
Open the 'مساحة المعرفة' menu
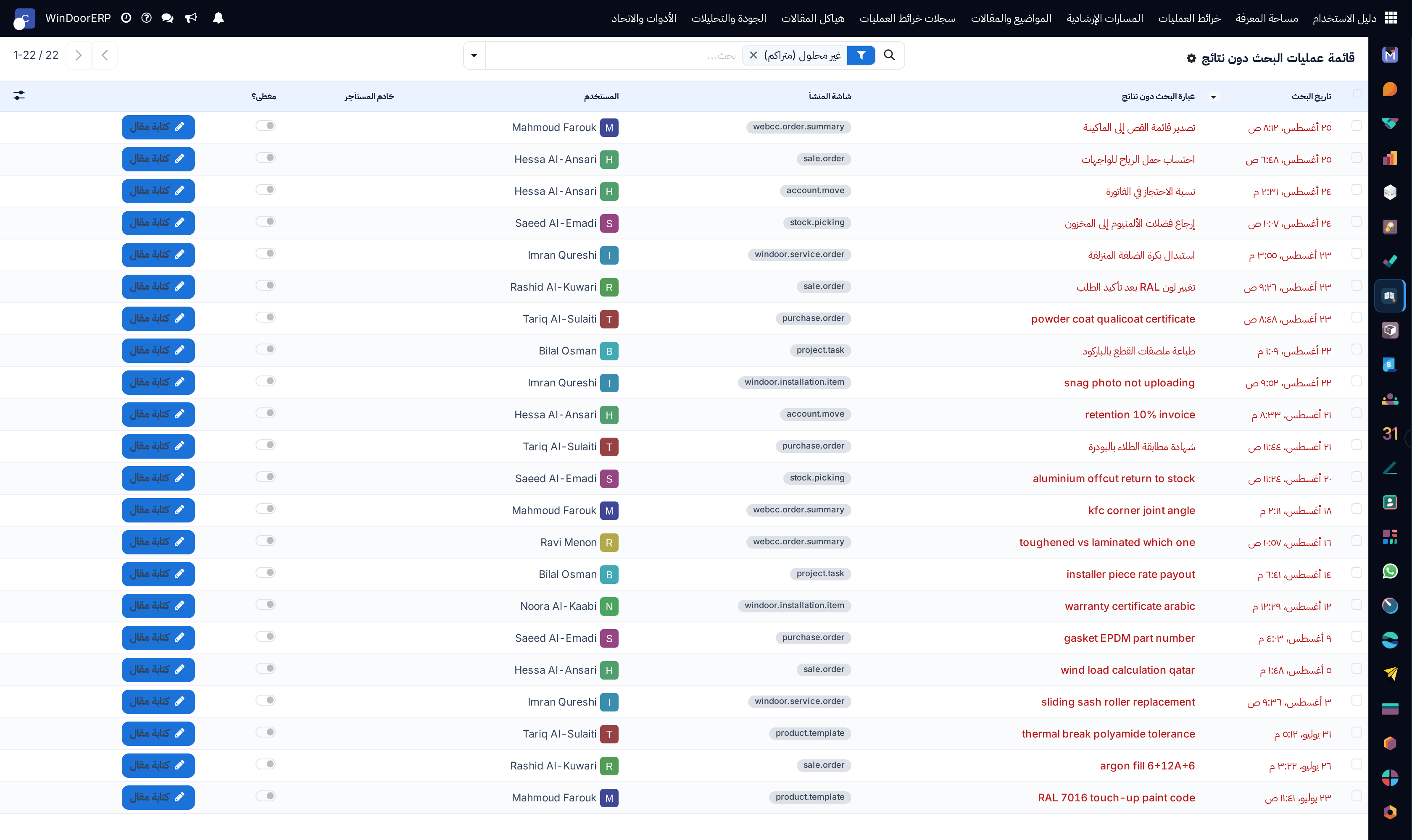click(x=1267, y=18)
